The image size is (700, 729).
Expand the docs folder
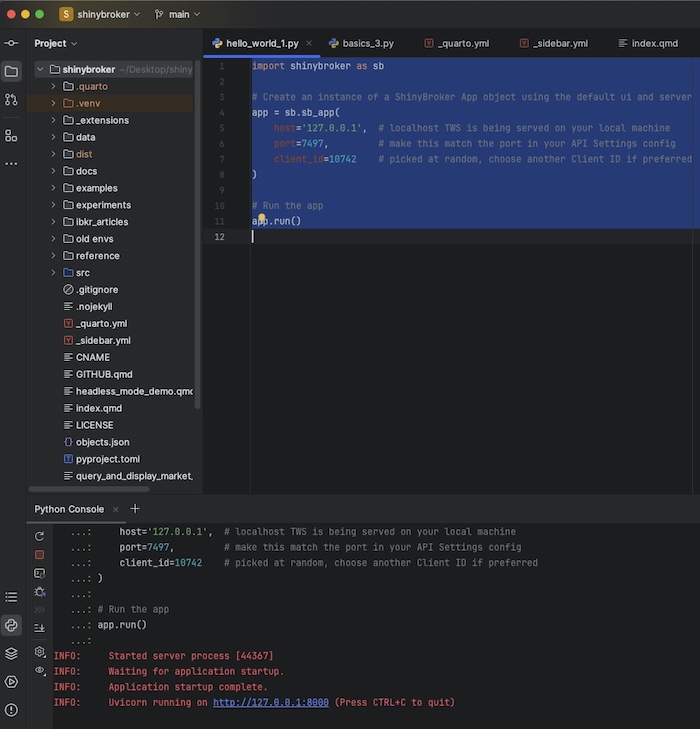point(53,171)
